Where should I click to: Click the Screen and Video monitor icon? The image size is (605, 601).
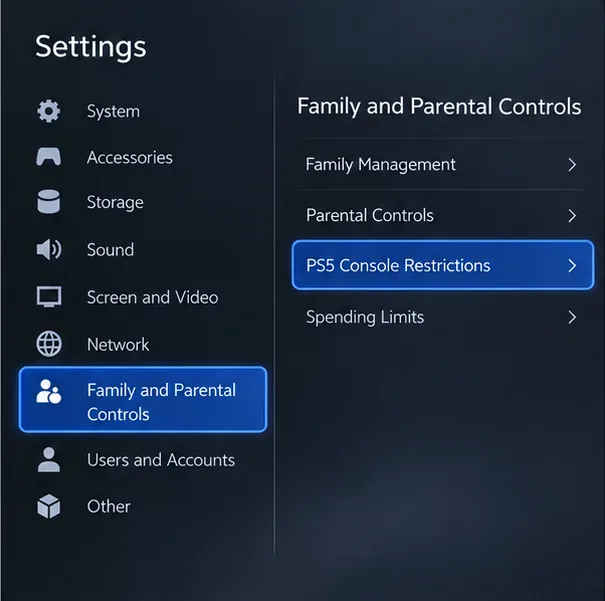pos(49,297)
